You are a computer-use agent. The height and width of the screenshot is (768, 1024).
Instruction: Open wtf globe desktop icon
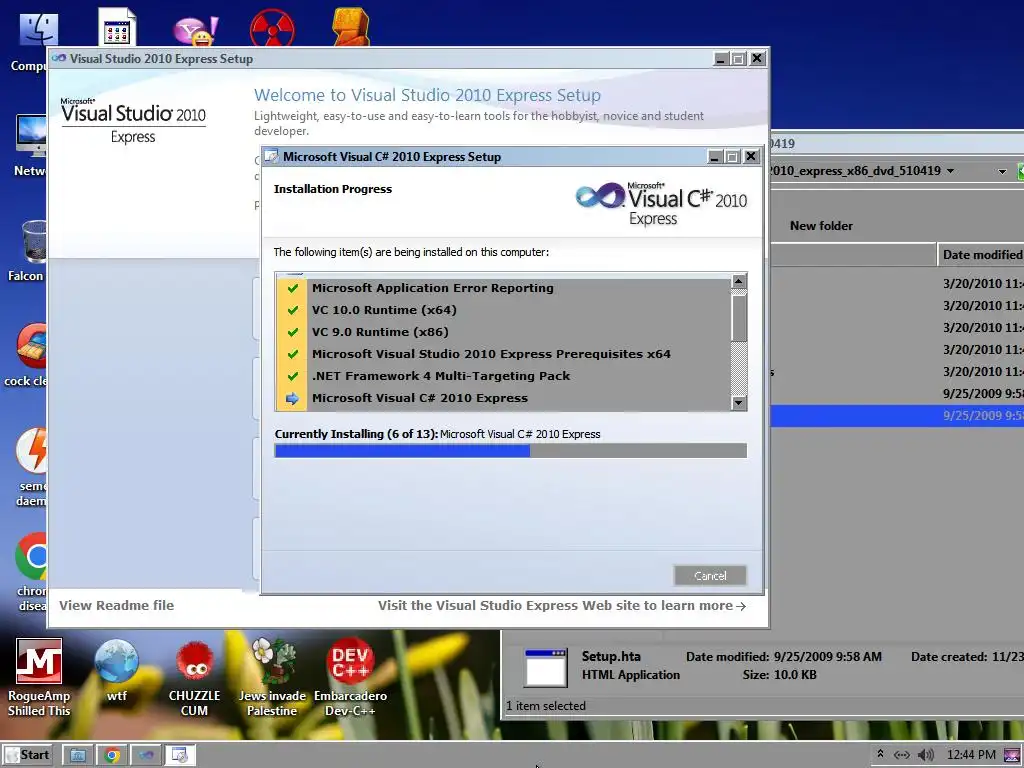coord(116,670)
